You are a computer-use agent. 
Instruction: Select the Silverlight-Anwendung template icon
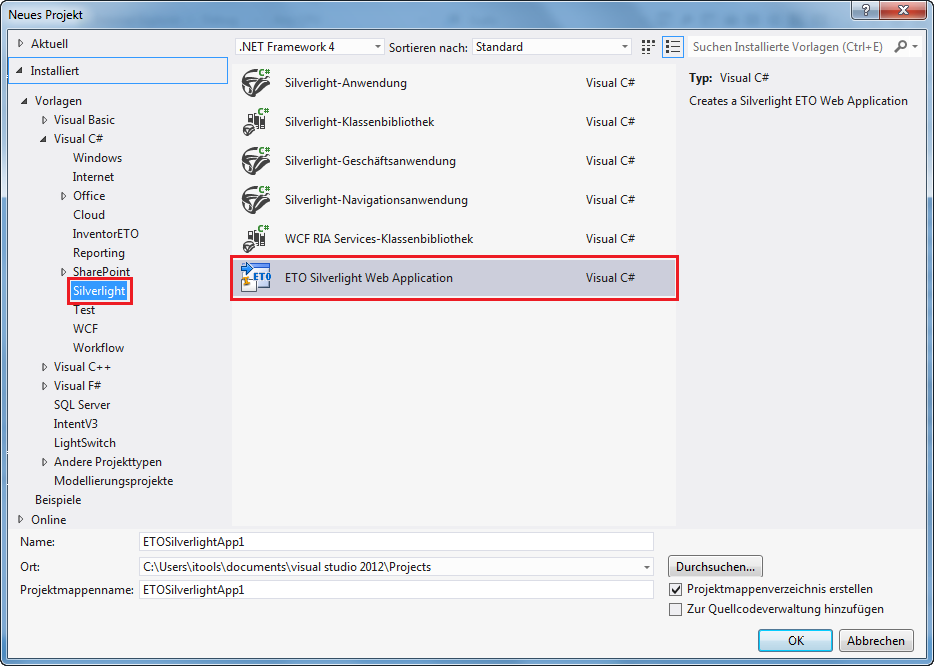click(x=256, y=83)
